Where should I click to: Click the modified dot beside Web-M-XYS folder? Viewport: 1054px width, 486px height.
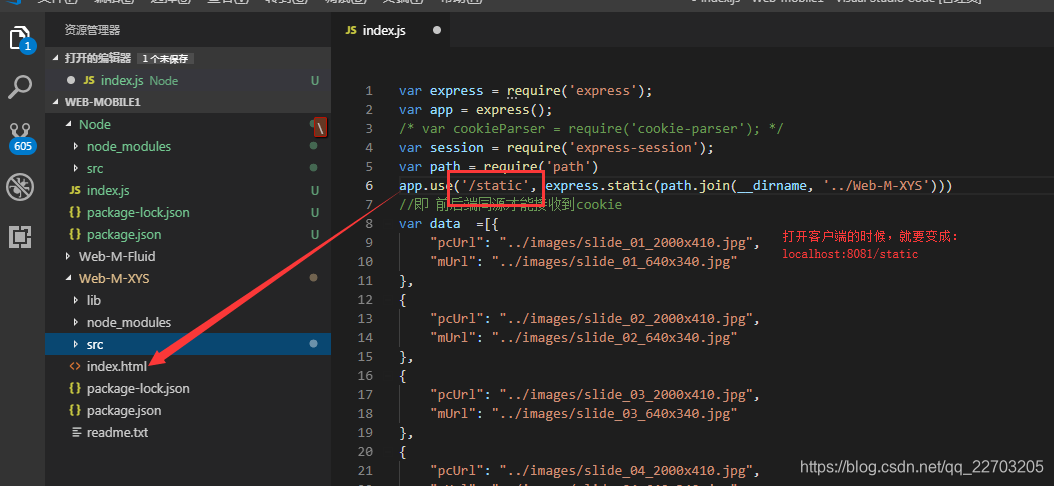coord(313,278)
